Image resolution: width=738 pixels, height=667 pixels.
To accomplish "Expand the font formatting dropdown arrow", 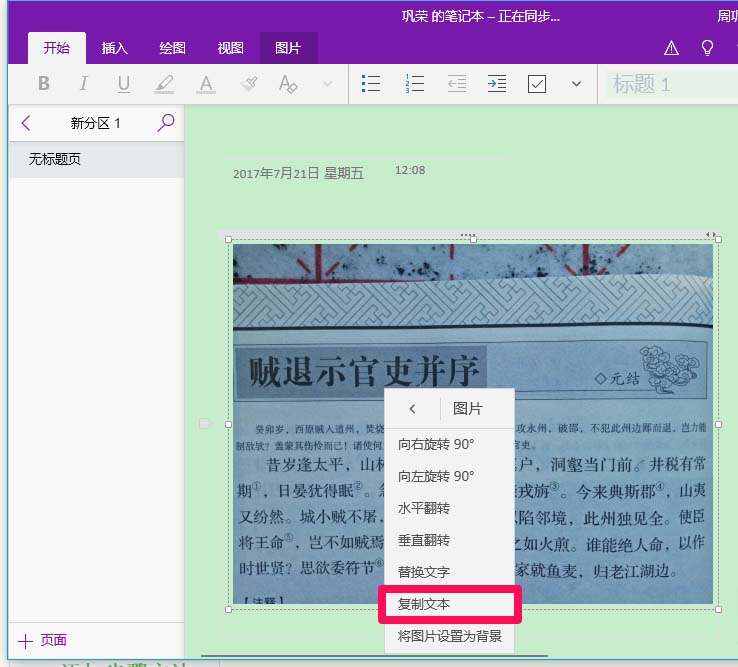I will click(x=327, y=84).
